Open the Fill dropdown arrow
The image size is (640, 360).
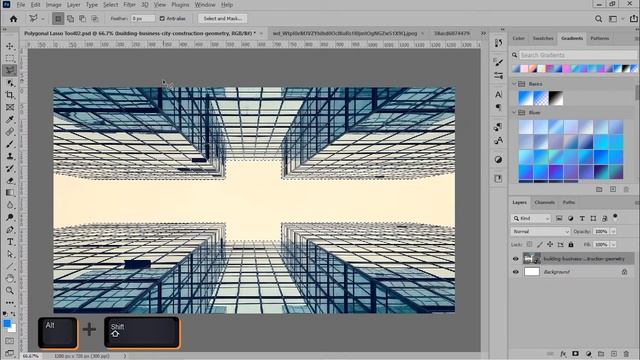pyautogui.click(x=613, y=244)
